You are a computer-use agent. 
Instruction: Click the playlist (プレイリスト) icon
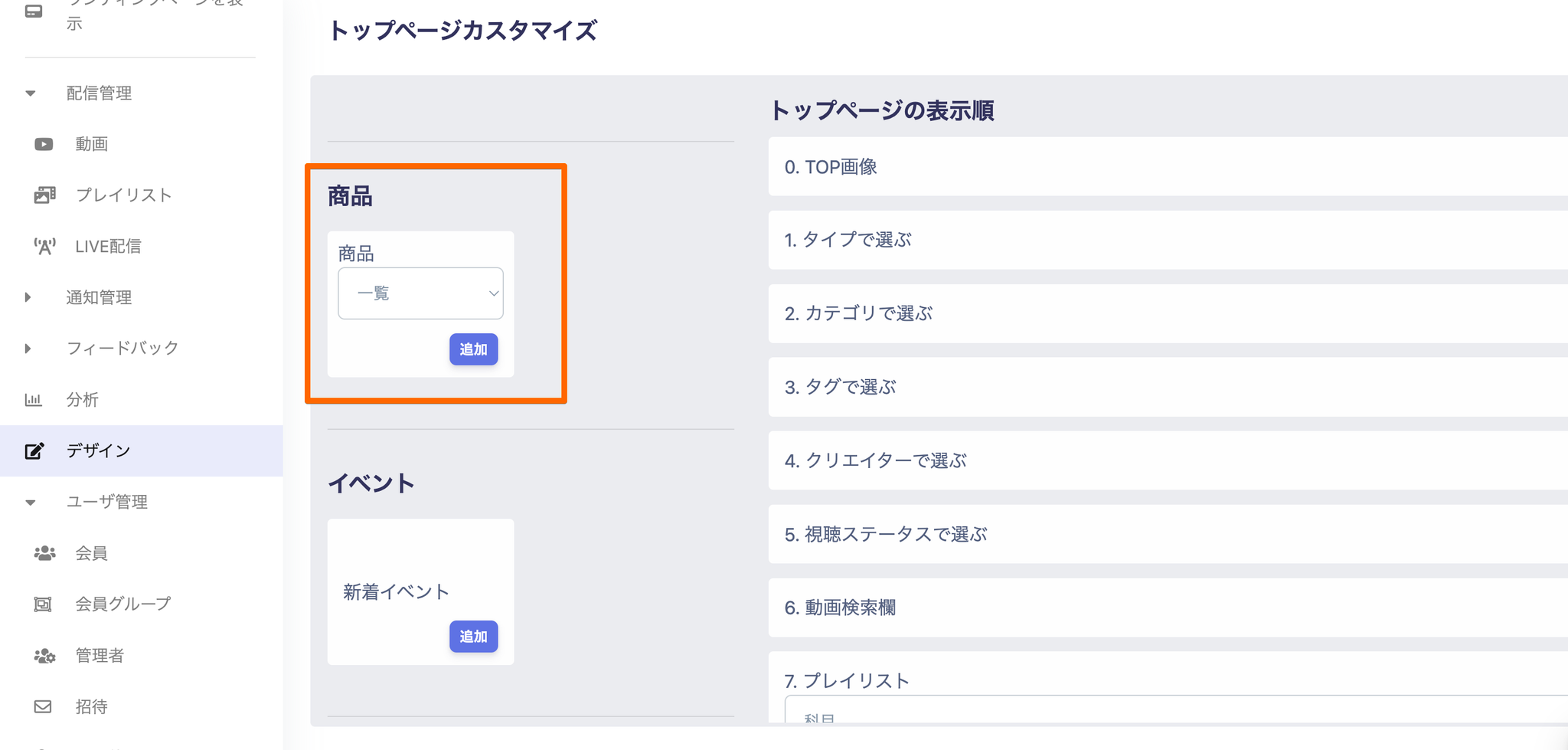[44, 195]
